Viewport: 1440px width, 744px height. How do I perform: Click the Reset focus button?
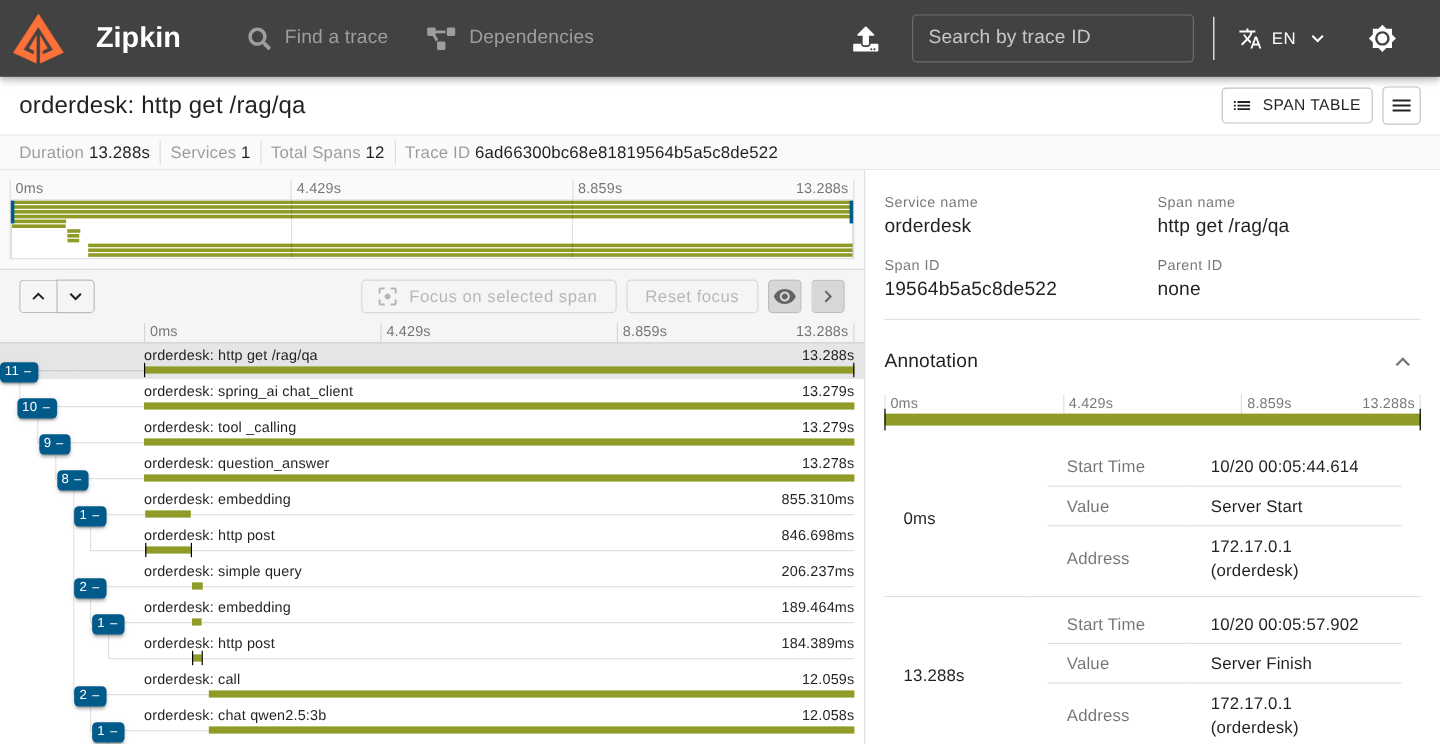point(692,296)
